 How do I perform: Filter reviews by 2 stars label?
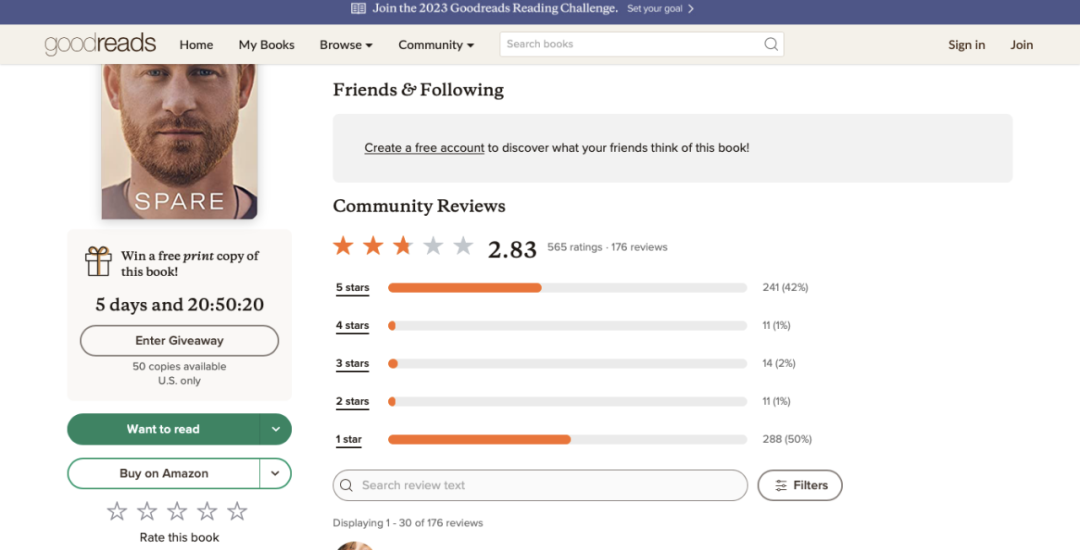coord(352,401)
